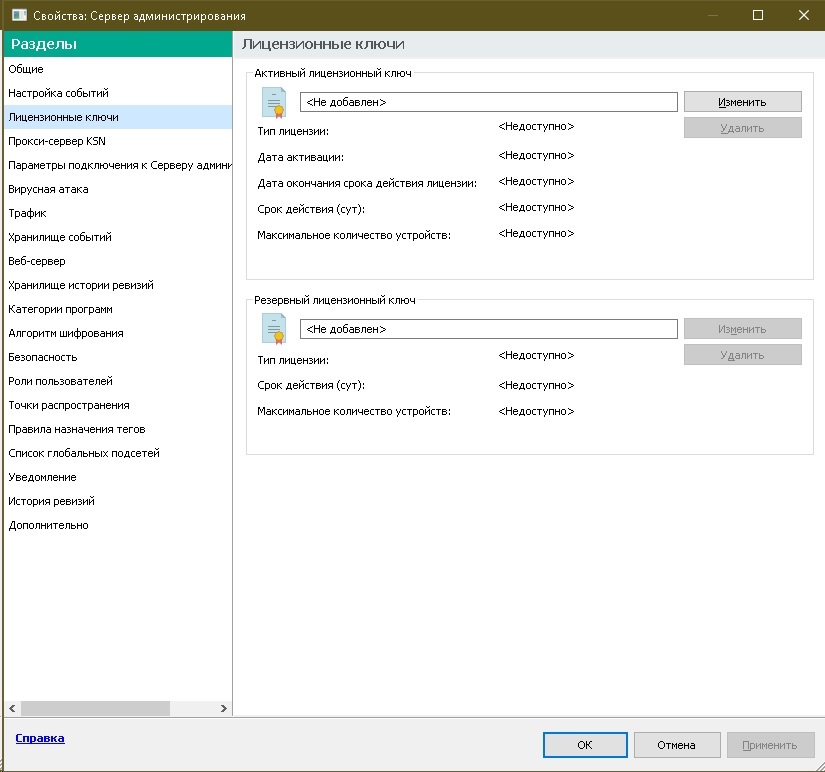Select the Общие section
The height and width of the screenshot is (772, 825).
26,69
